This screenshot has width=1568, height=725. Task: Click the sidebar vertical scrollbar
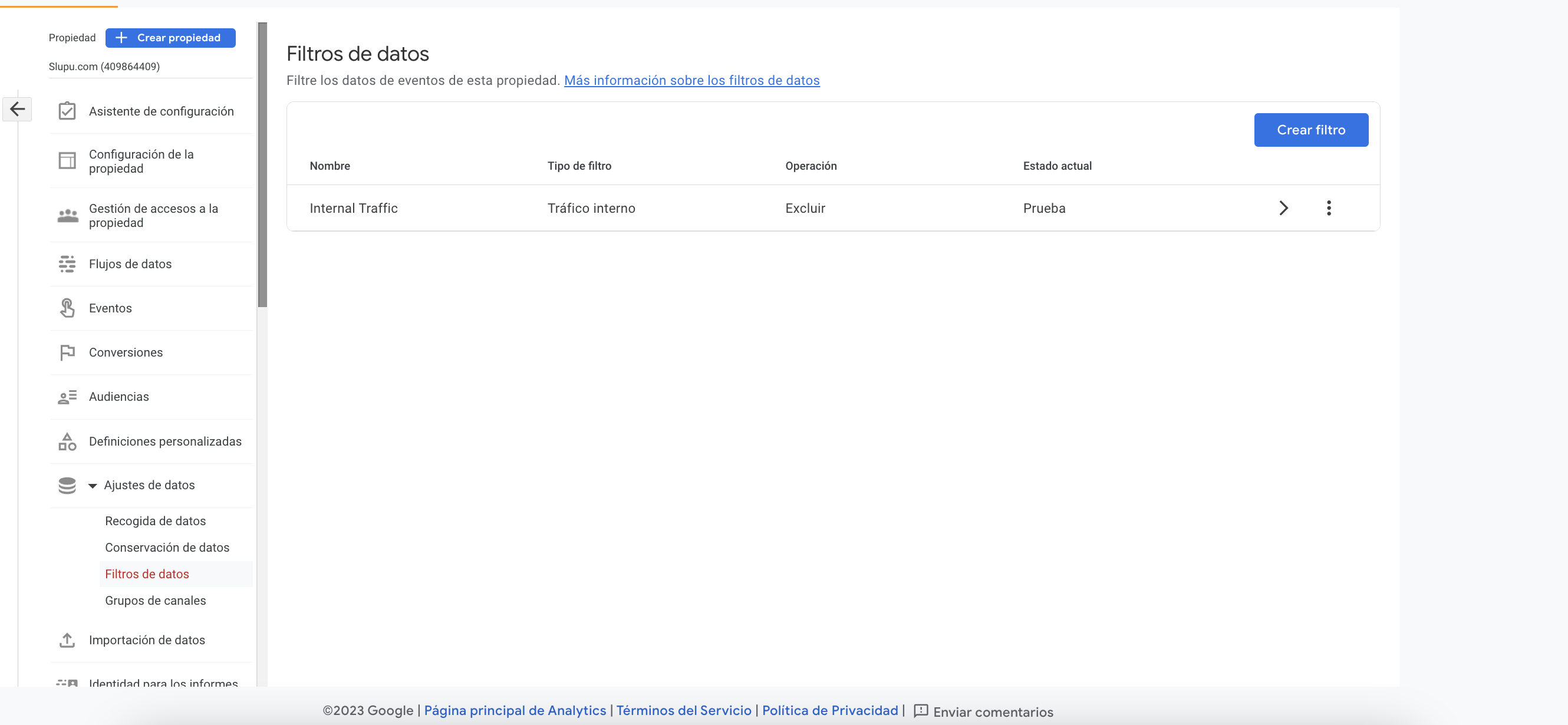click(262, 164)
